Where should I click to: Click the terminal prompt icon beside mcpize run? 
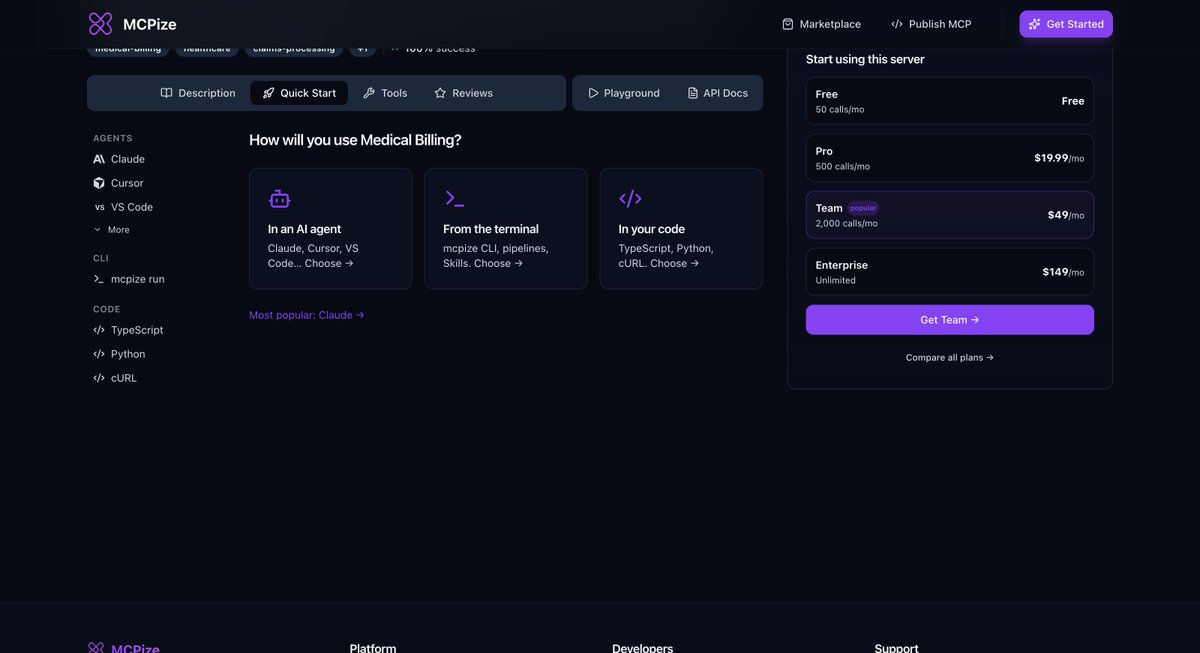point(99,279)
